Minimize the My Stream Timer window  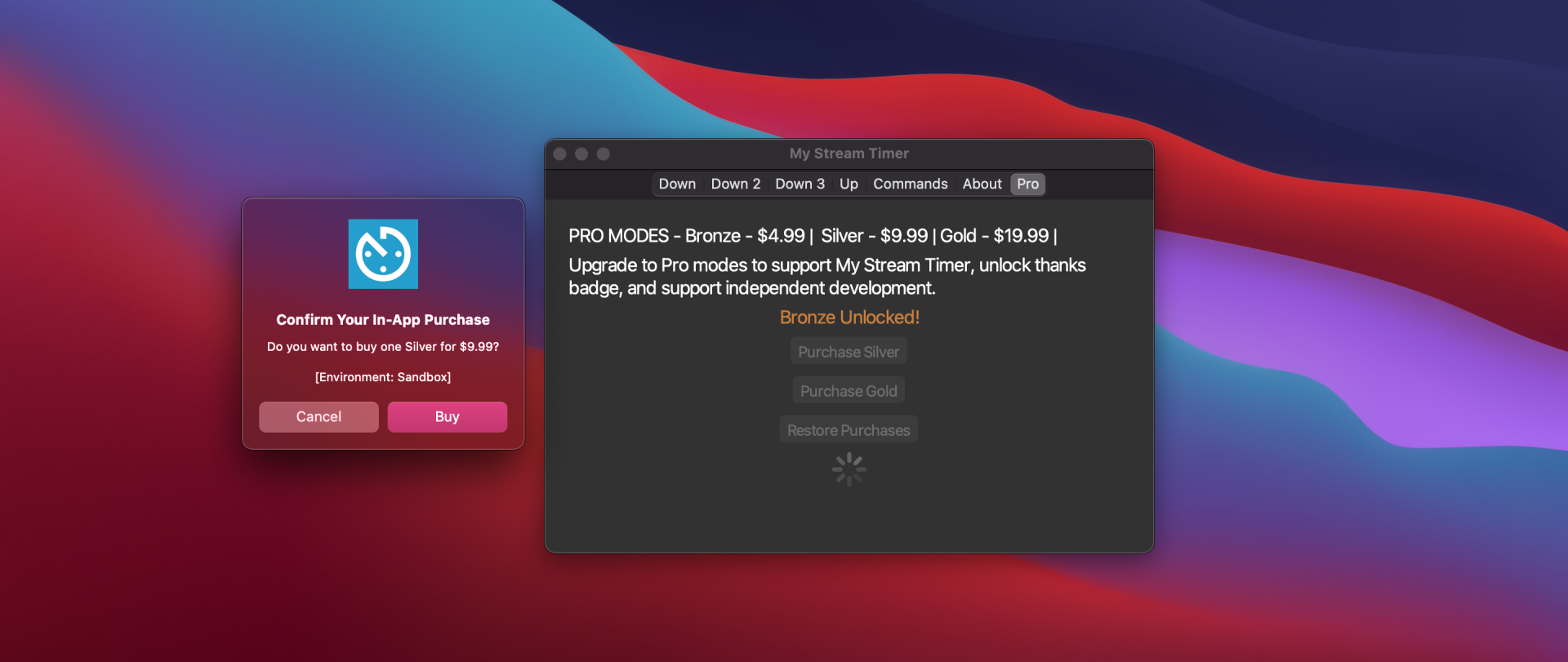[x=581, y=153]
